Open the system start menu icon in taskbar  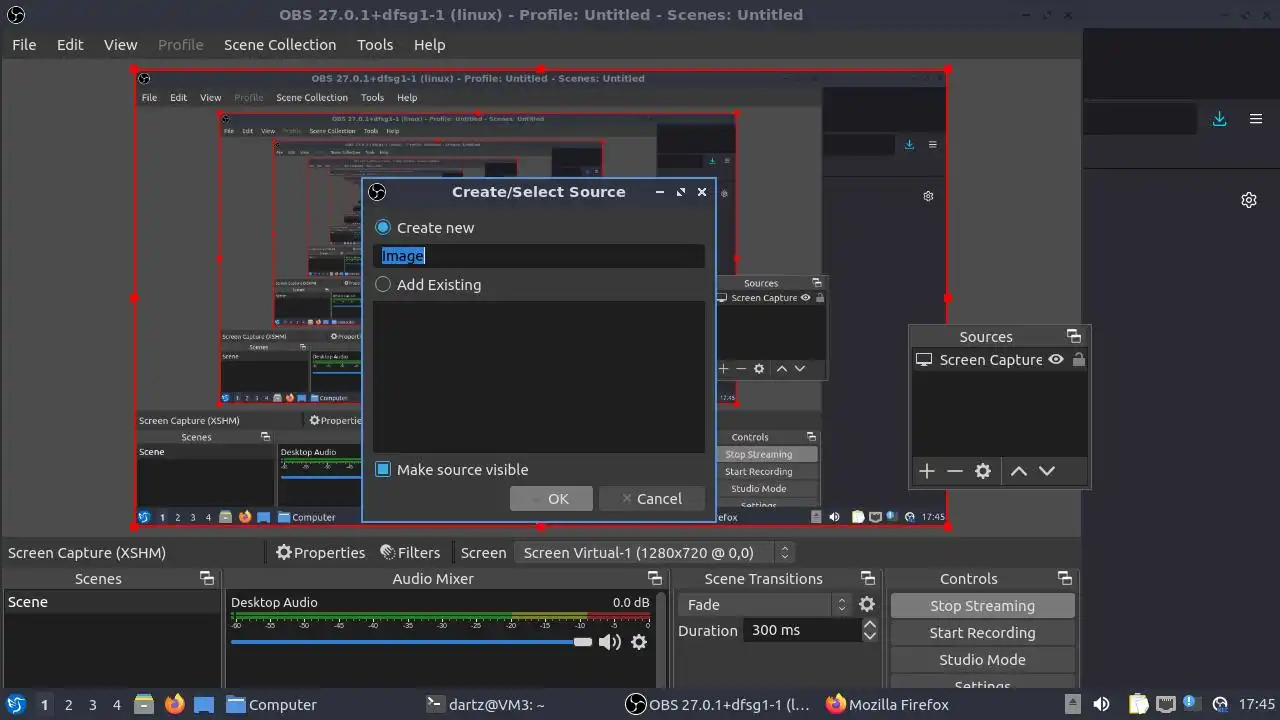coord(16,704)
